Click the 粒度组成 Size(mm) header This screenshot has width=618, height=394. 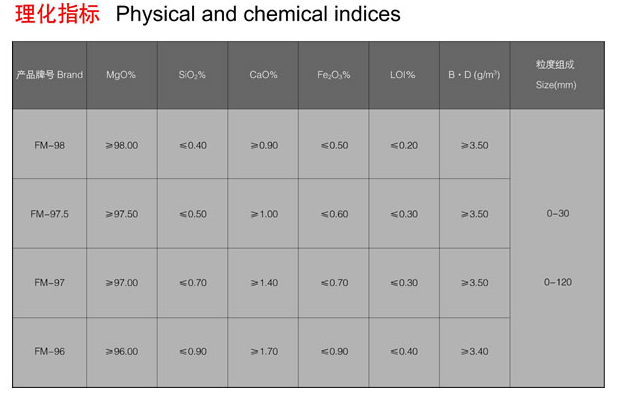(556, 75)
